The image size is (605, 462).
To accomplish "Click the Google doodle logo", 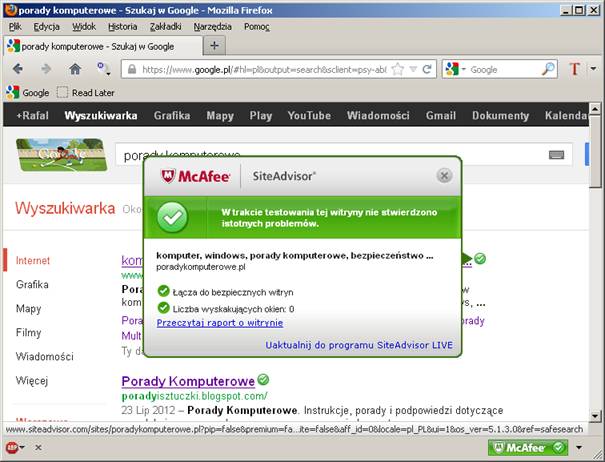I will 61,154.
